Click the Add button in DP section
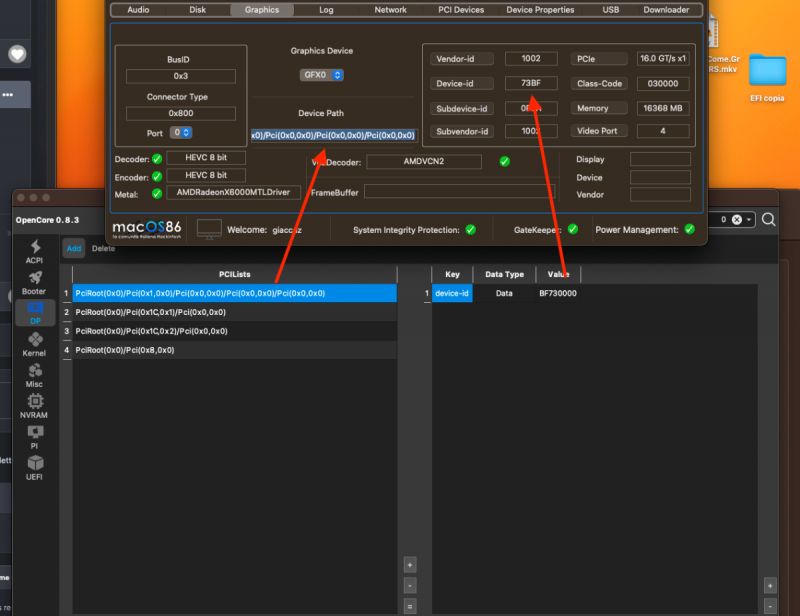Viewport: 800px width, 616px height. coord(74,249)
